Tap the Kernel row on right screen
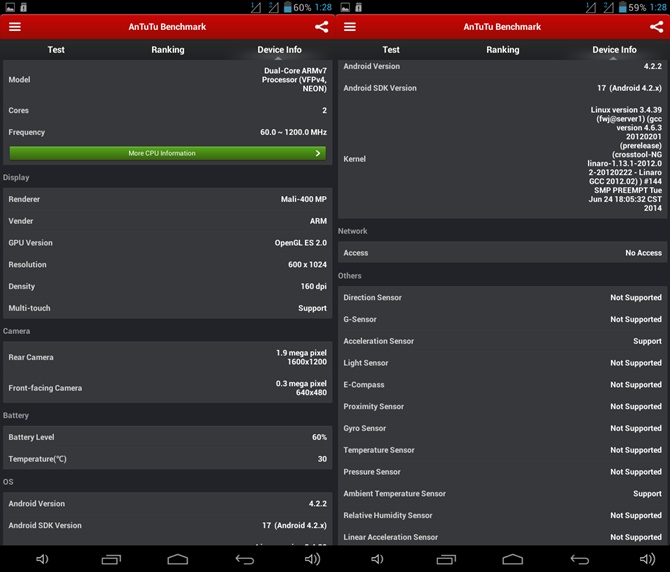This screenshot has width=670, height=572. click(502, 159)
